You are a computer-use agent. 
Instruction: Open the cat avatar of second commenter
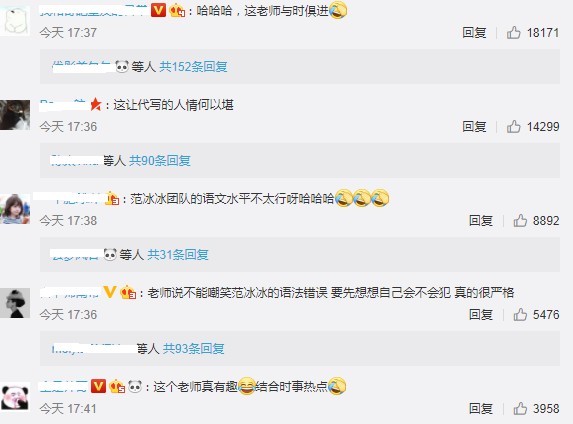coord(15,115)
